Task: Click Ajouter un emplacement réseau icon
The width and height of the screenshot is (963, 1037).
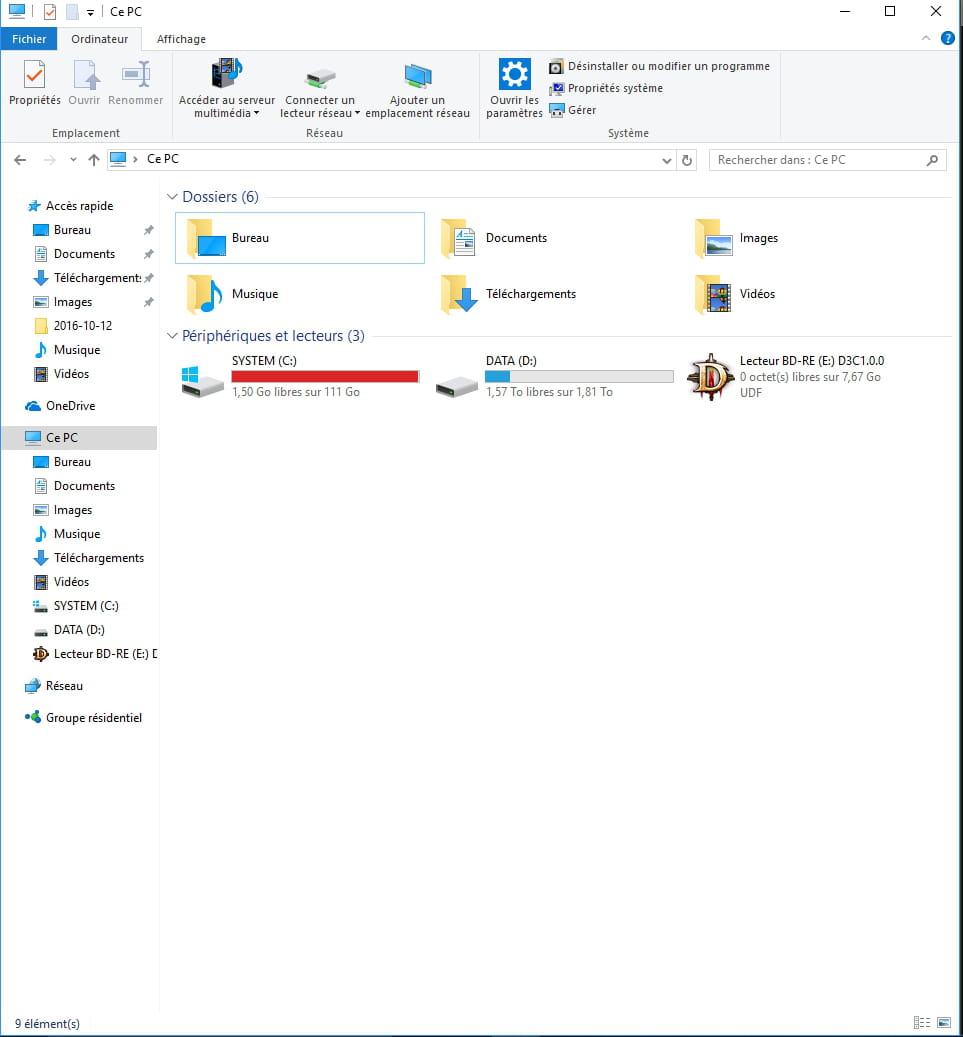Action: click(417, 76)
